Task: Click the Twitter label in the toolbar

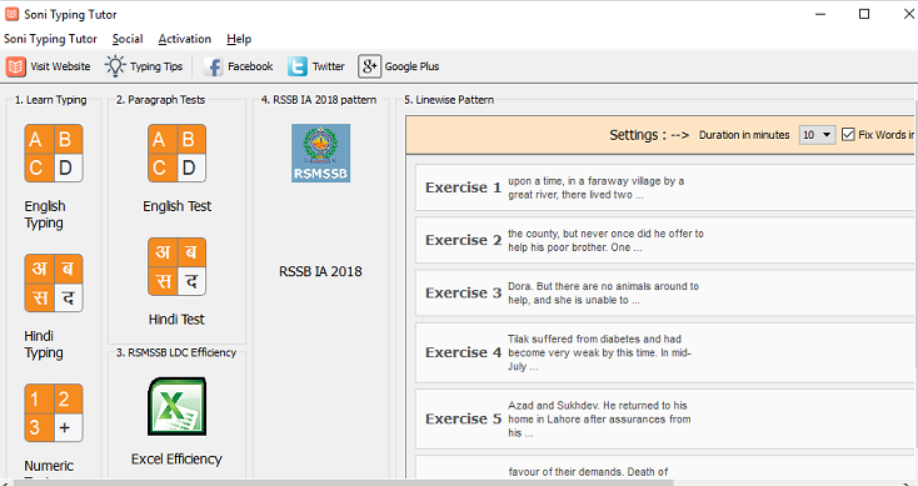Action: (328, 67)
